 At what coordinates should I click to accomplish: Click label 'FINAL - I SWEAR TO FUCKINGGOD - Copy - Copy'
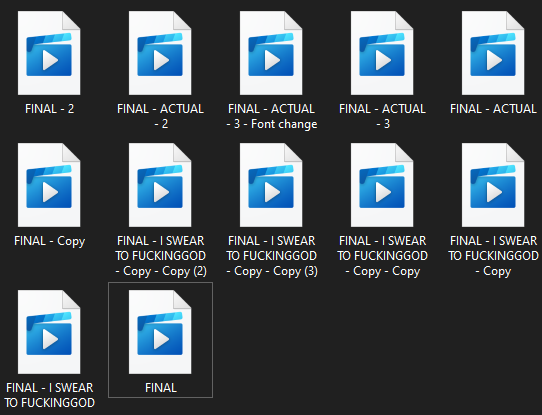[x=383, y=256]
